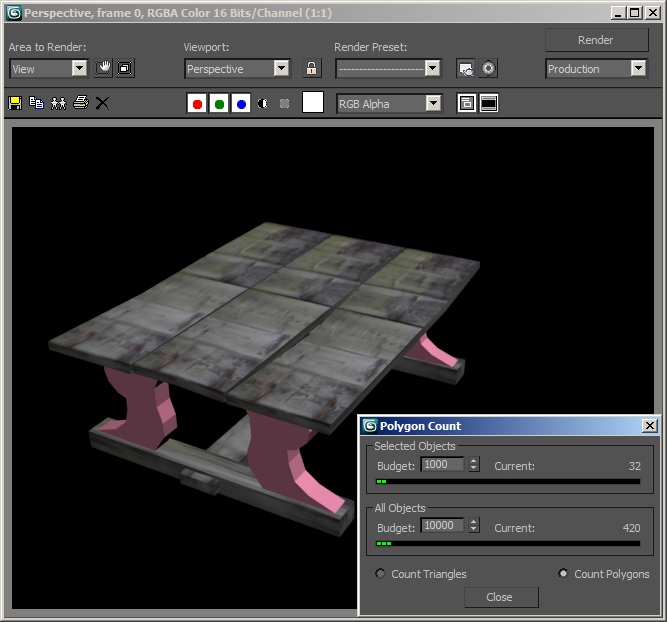The width and height of the screenshot is (667, 622).
Task: Click the All Objects Budget field
Action: tap(442, 525)
